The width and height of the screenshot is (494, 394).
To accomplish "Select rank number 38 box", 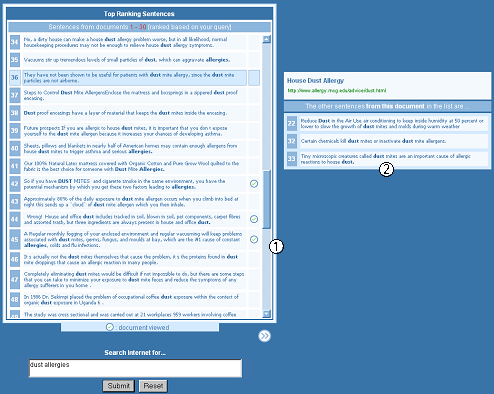I will click(x=15, y=113).
